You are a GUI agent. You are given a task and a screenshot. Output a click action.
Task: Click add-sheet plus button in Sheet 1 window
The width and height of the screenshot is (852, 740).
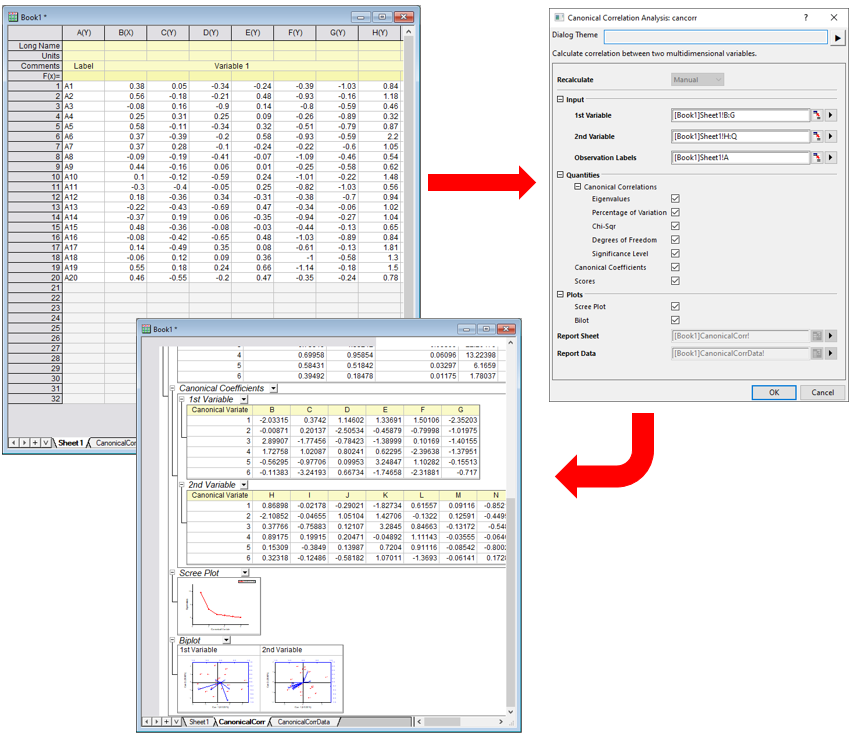click(34, 442)
